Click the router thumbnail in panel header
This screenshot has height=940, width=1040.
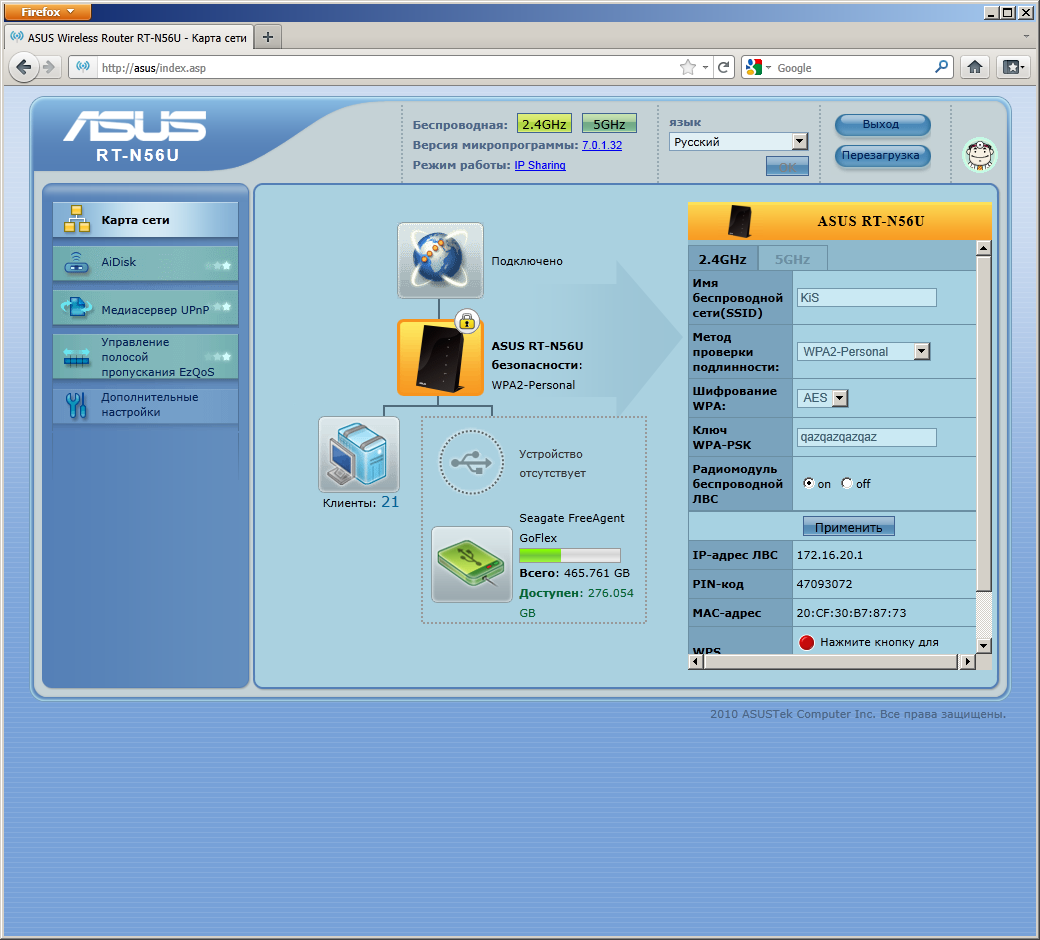click(x=739, y=221)
